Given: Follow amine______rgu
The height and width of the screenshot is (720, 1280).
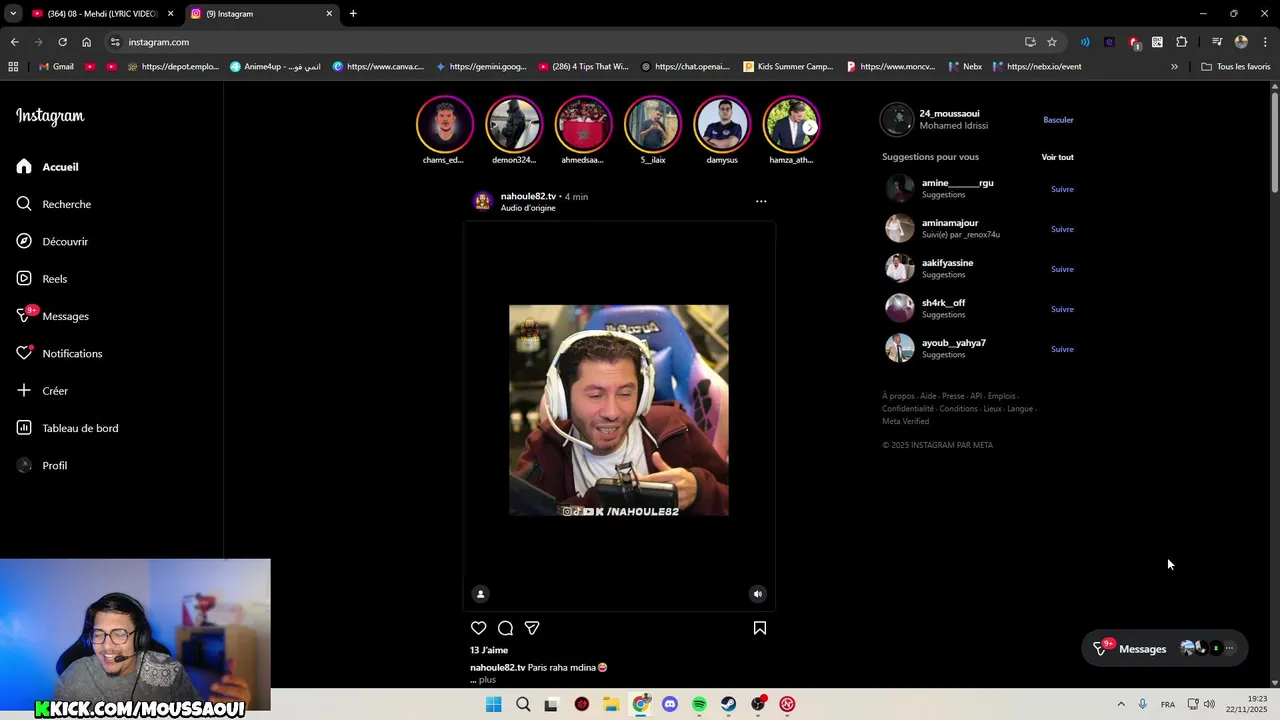Looking at the screenshot, I should [1062, 189].
